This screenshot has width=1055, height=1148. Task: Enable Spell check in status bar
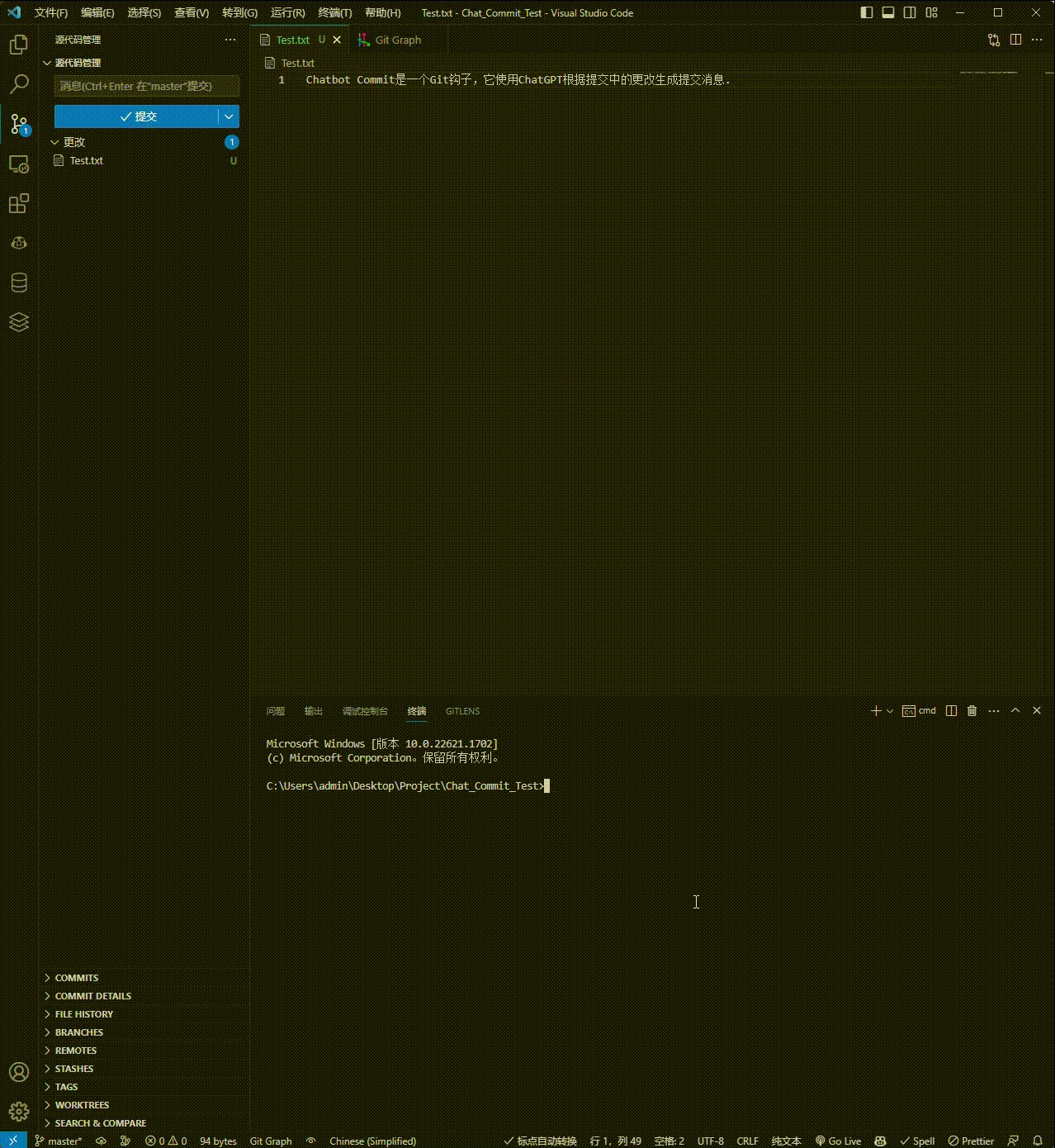coord(917,1141)
